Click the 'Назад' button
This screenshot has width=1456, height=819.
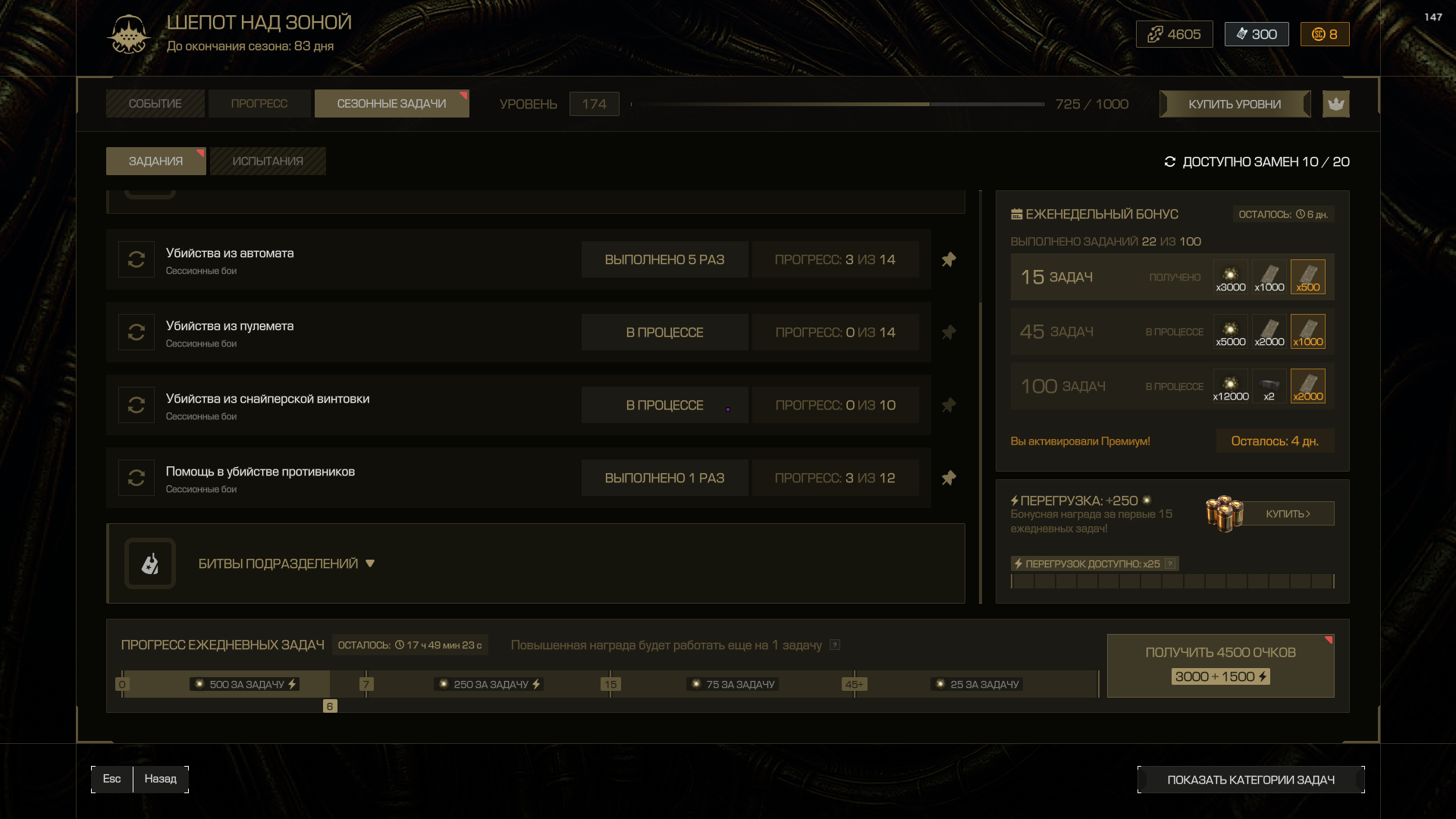tap(161, 779)
